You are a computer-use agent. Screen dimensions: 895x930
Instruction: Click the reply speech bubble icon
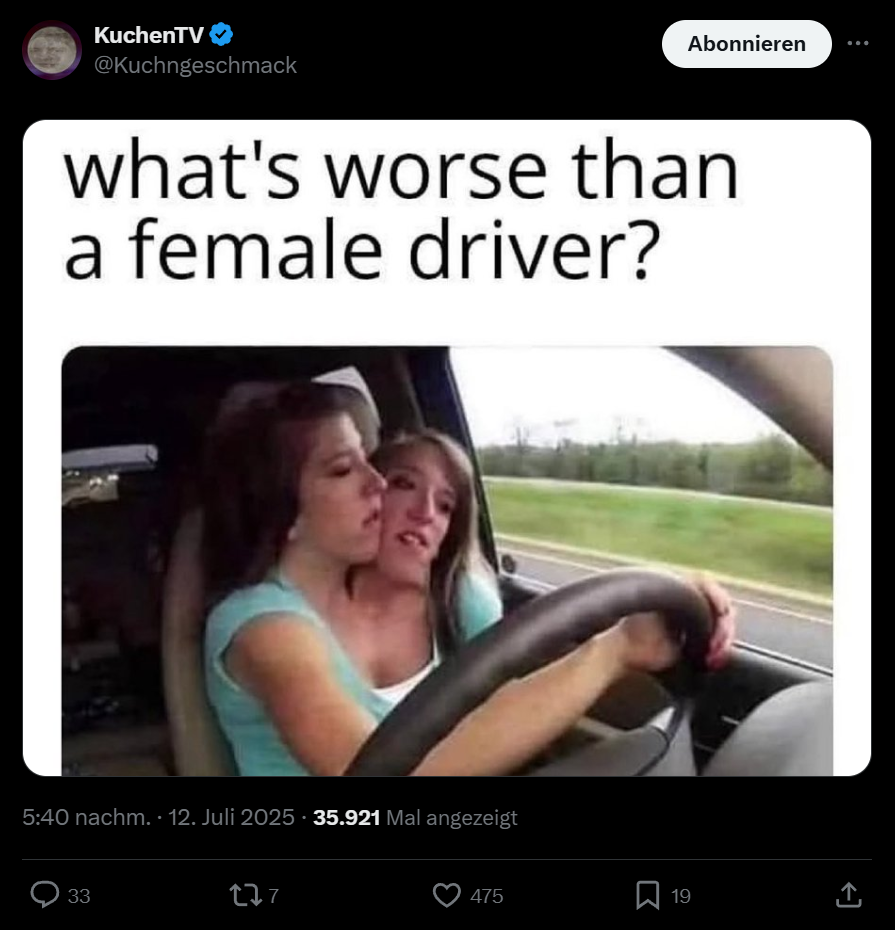pyautogui.click(x=44, y=895)
